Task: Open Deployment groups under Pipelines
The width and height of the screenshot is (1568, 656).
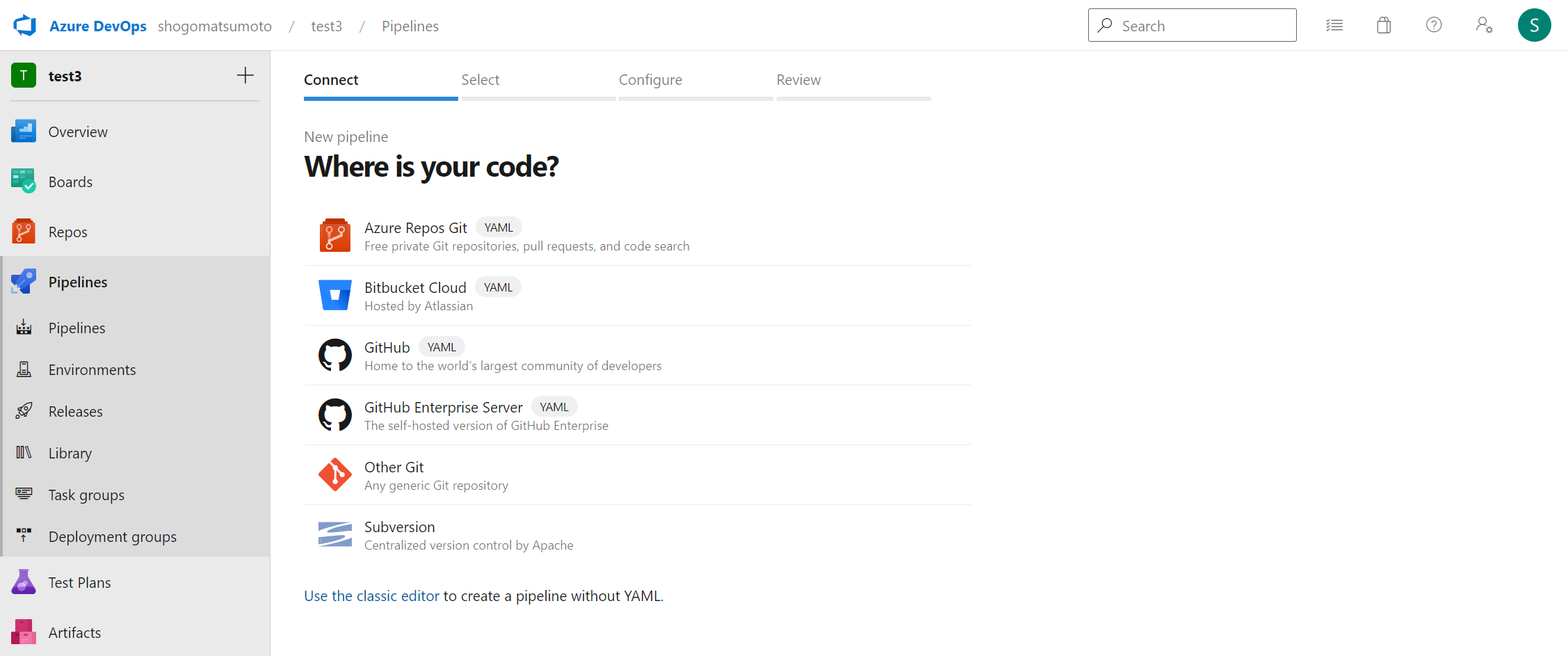Action: [135, 536]
